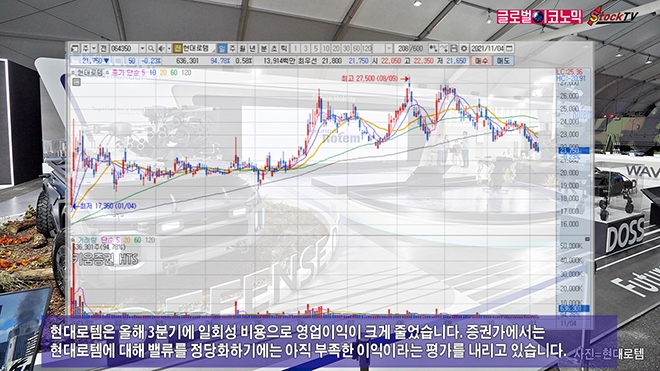Click the window detach icon at toolbar start

[74, 48]
